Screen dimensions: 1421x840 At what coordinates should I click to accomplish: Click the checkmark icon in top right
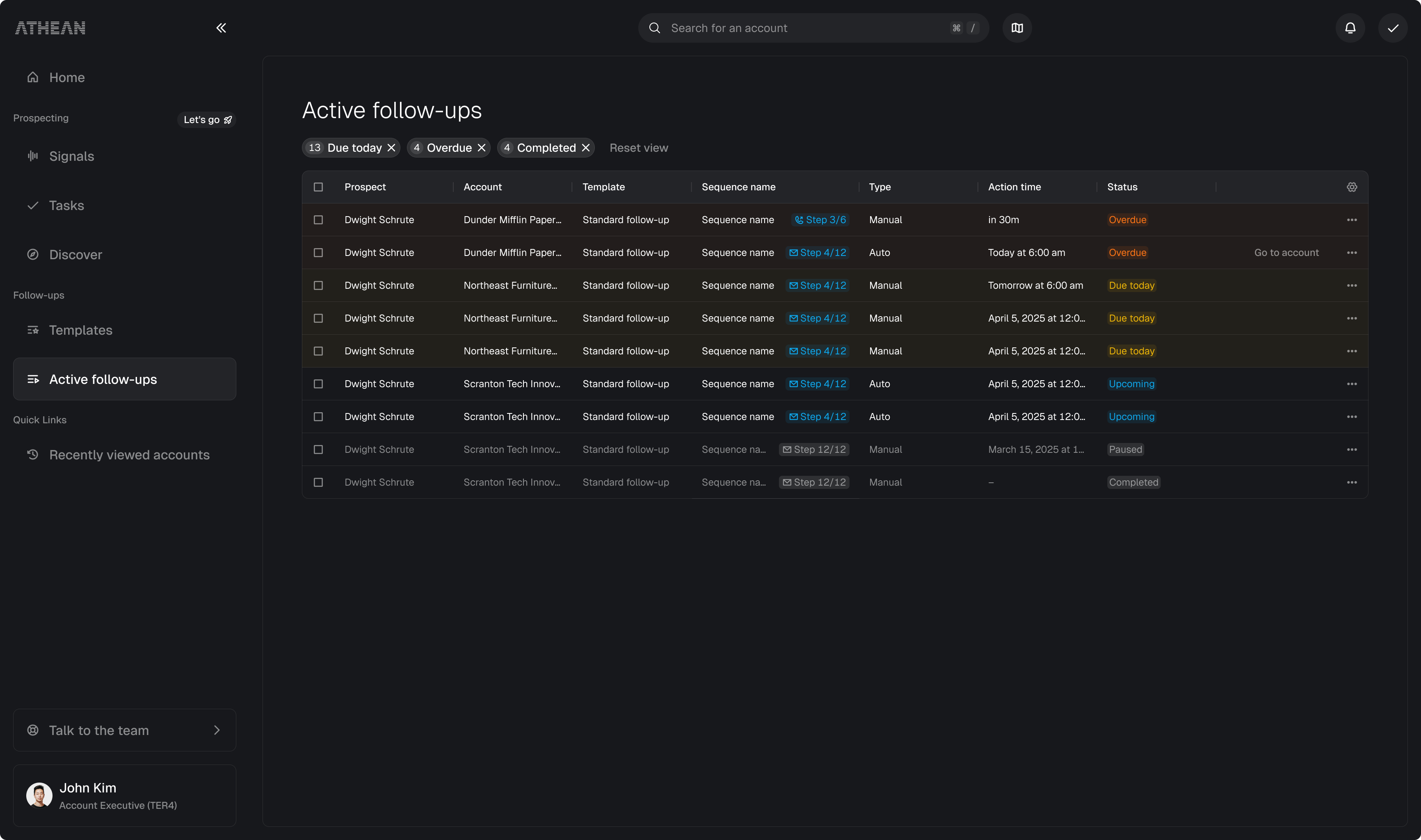point(1393,28)
